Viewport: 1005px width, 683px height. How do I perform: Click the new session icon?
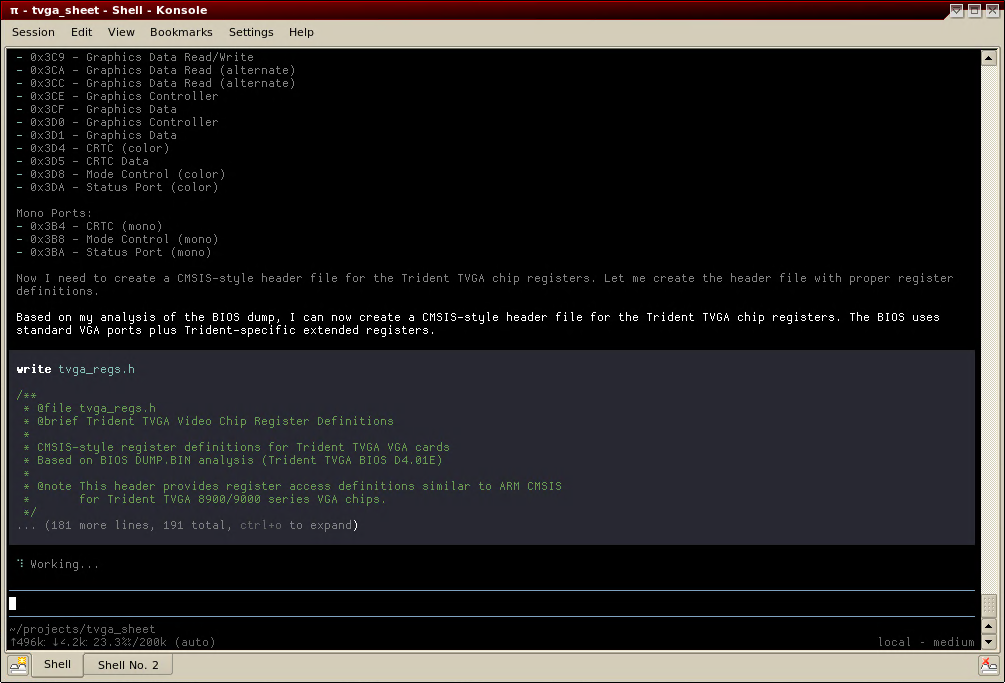(18, 665)
